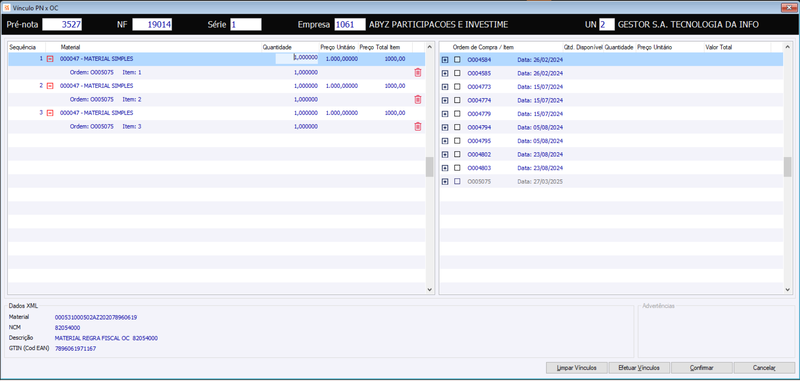
Task: Delete the link Ordem O005075 Item: 1
Action: coord(417,72)
